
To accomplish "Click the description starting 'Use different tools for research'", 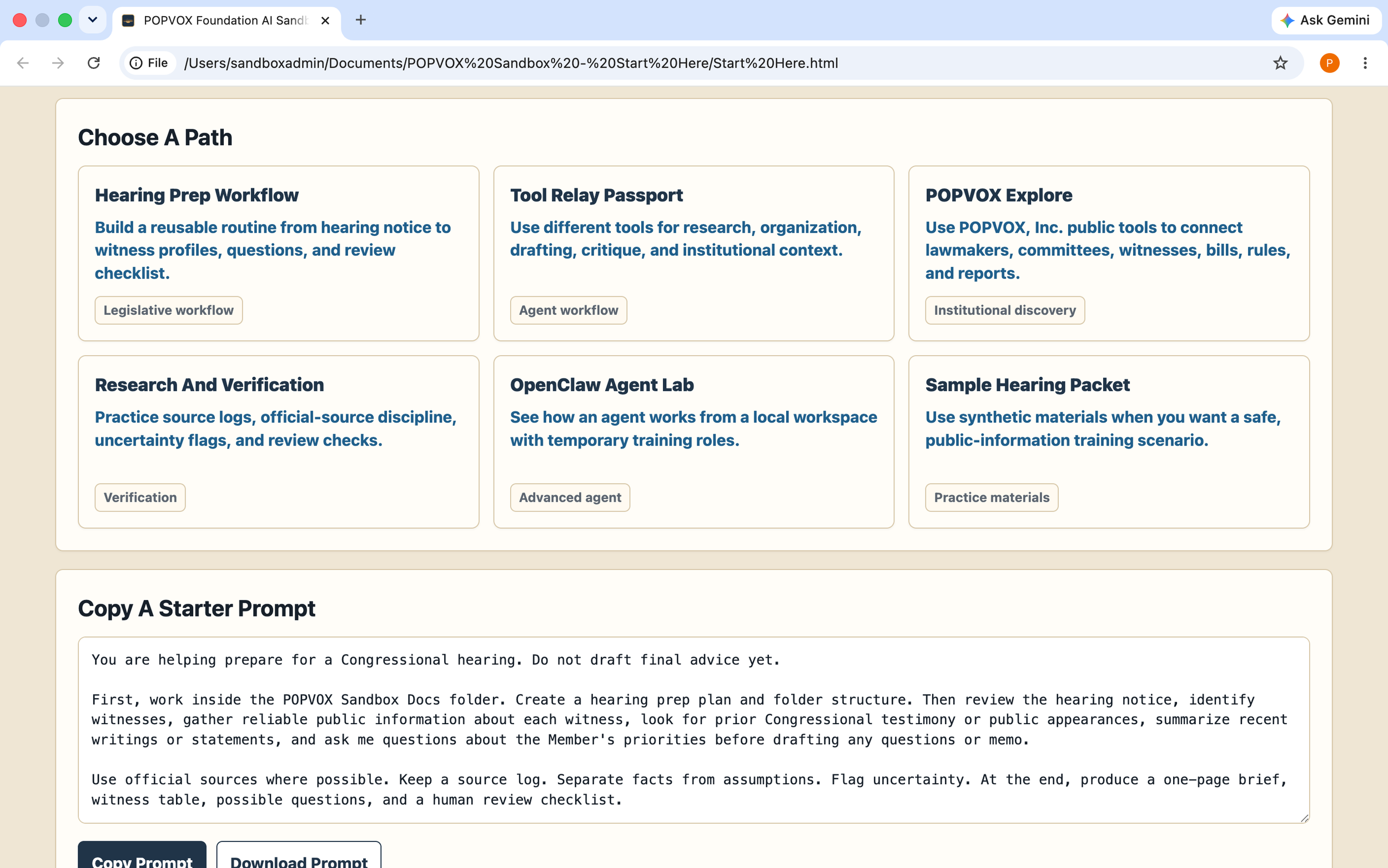I will [686, 239].
